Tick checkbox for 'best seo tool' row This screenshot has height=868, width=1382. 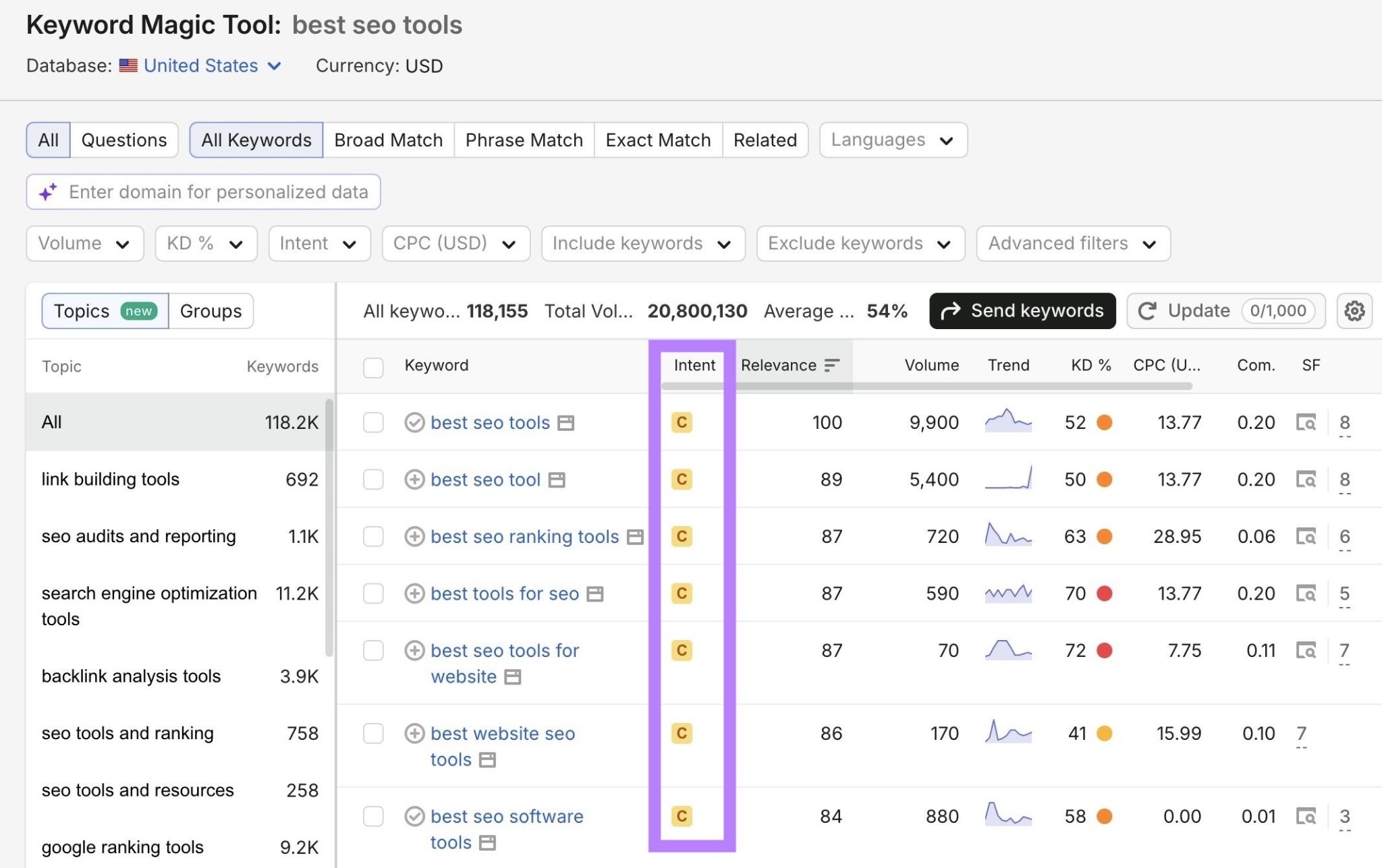(x=373, y=480)
